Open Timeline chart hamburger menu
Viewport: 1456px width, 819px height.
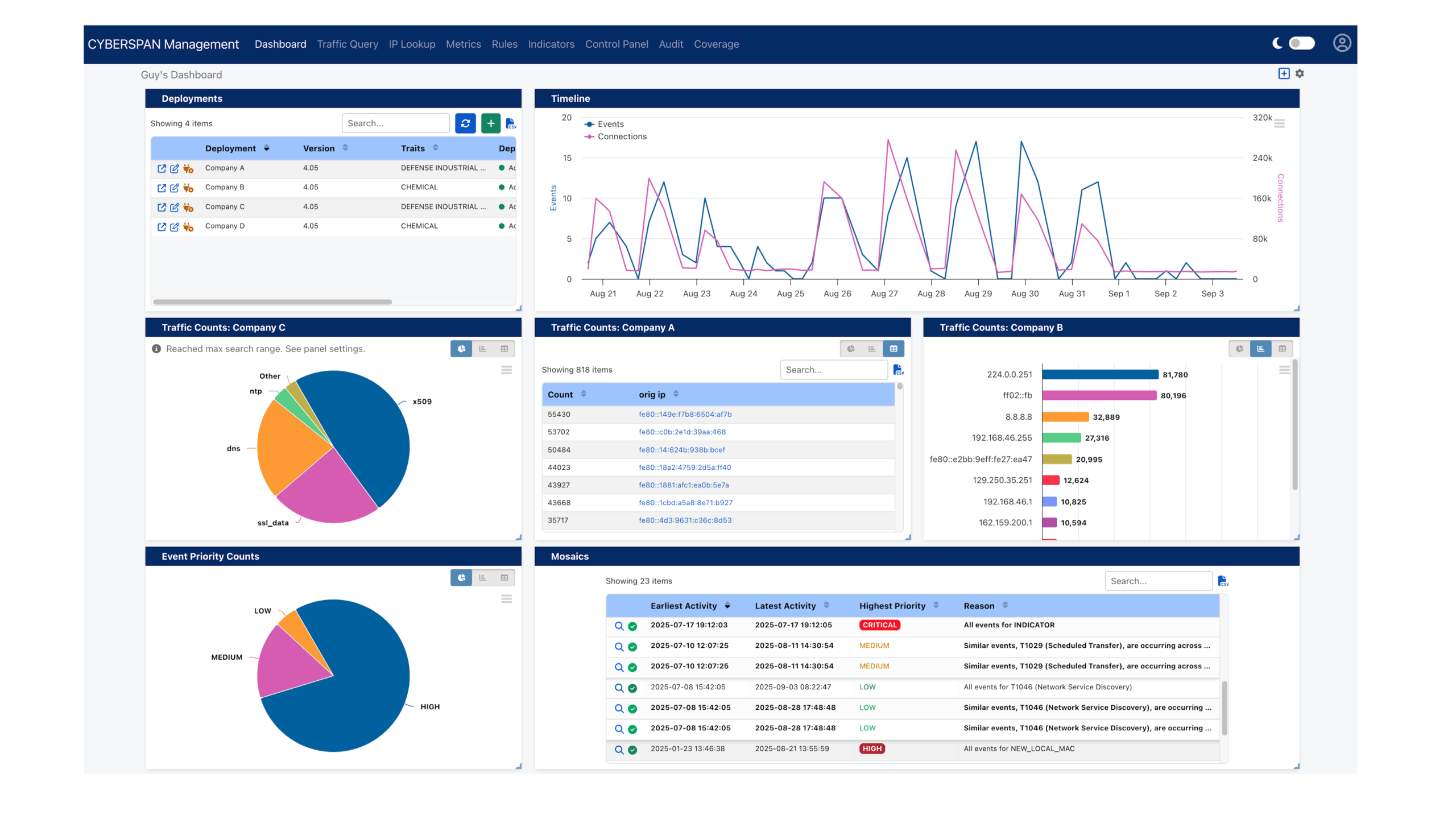(x=1279, y=123)
